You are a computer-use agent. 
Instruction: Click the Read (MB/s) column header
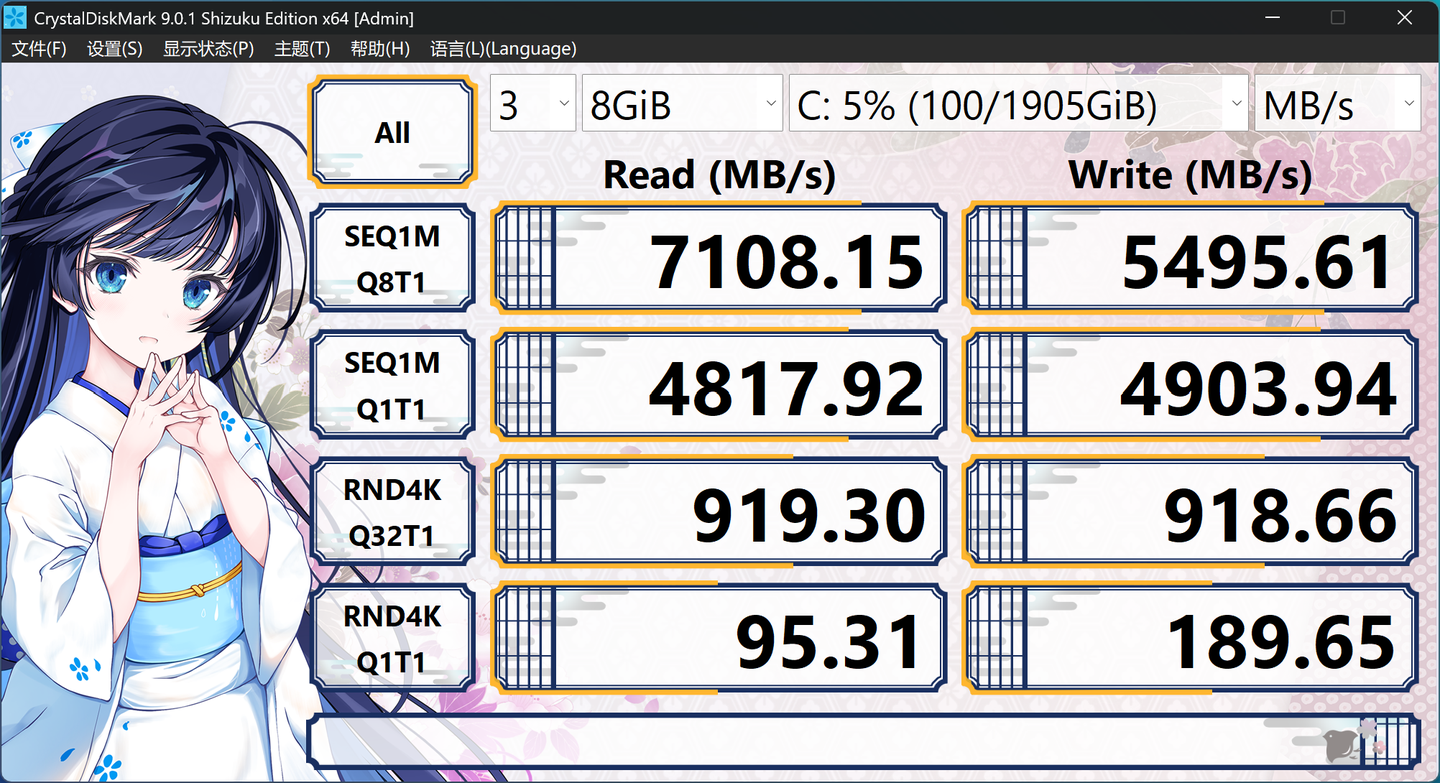(x=719, y=175)
